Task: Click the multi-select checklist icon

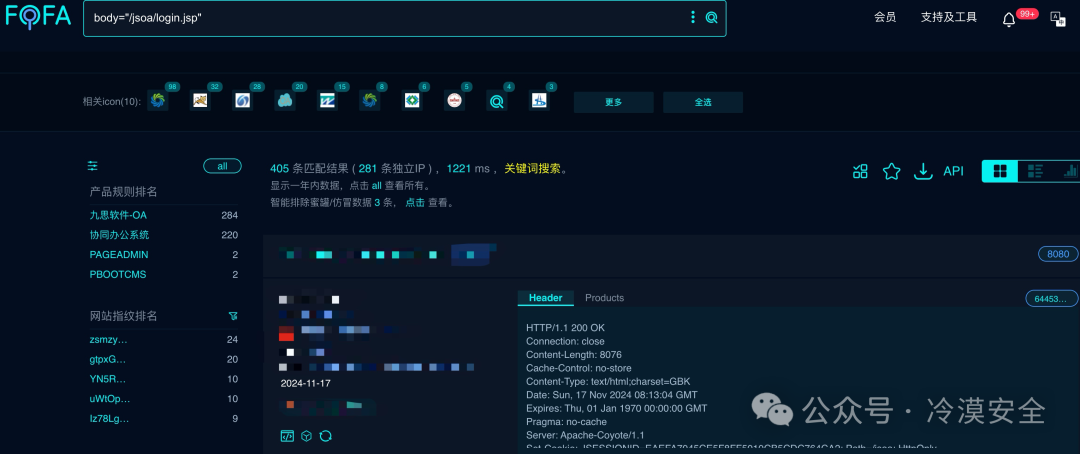Action: pyautogui.click(x=860, y=172)
